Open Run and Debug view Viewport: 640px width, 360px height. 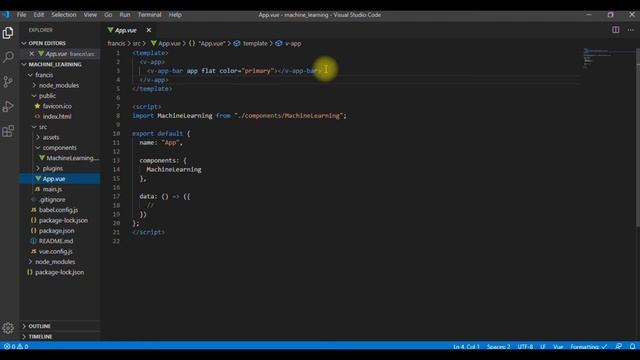(8, 107)
